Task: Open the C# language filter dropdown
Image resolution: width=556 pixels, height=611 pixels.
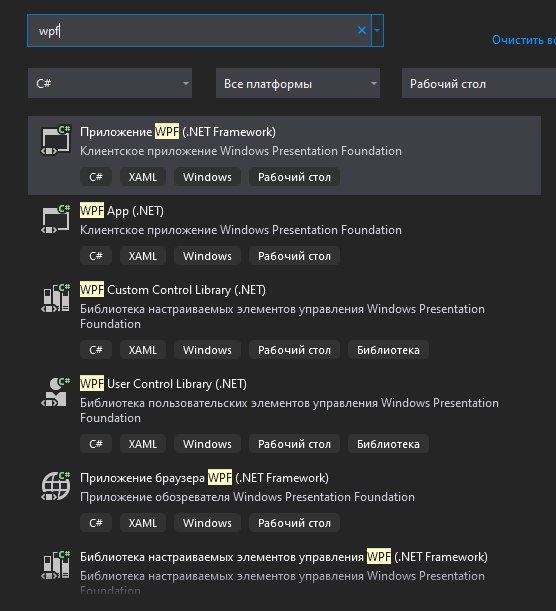Action: pos(110,83)
